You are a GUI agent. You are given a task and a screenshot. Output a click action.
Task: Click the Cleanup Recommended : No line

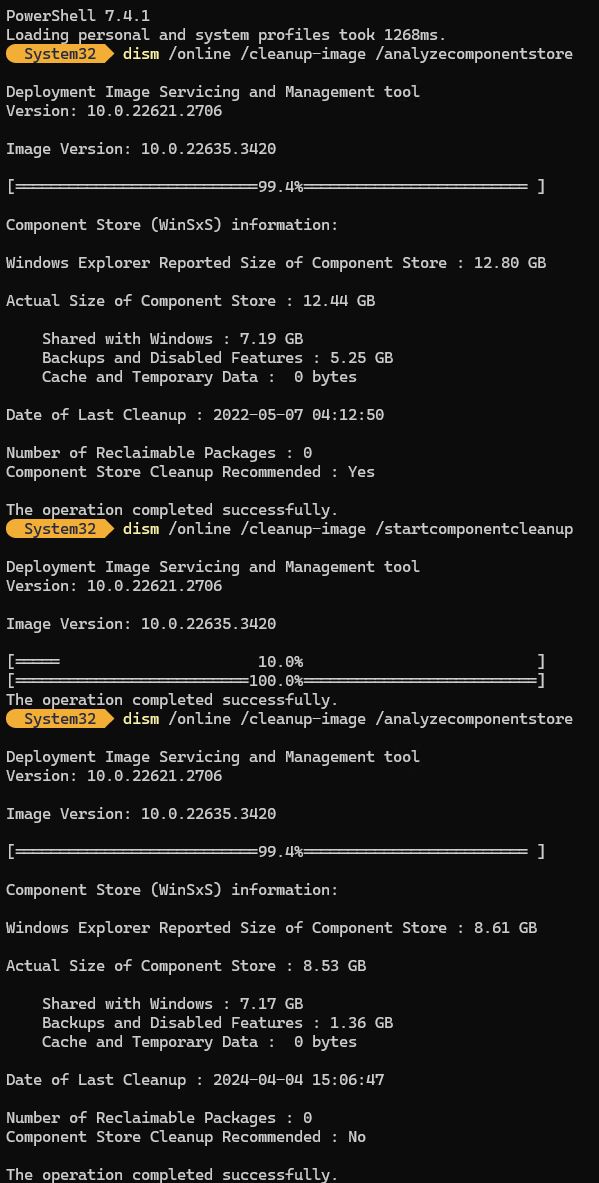tap(186, 1136)
